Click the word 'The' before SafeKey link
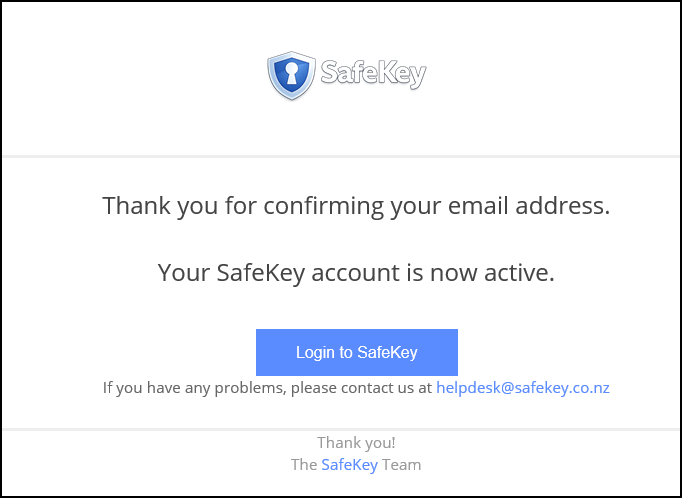The height and width of the screenshot is (498, 682). point(303,464)
